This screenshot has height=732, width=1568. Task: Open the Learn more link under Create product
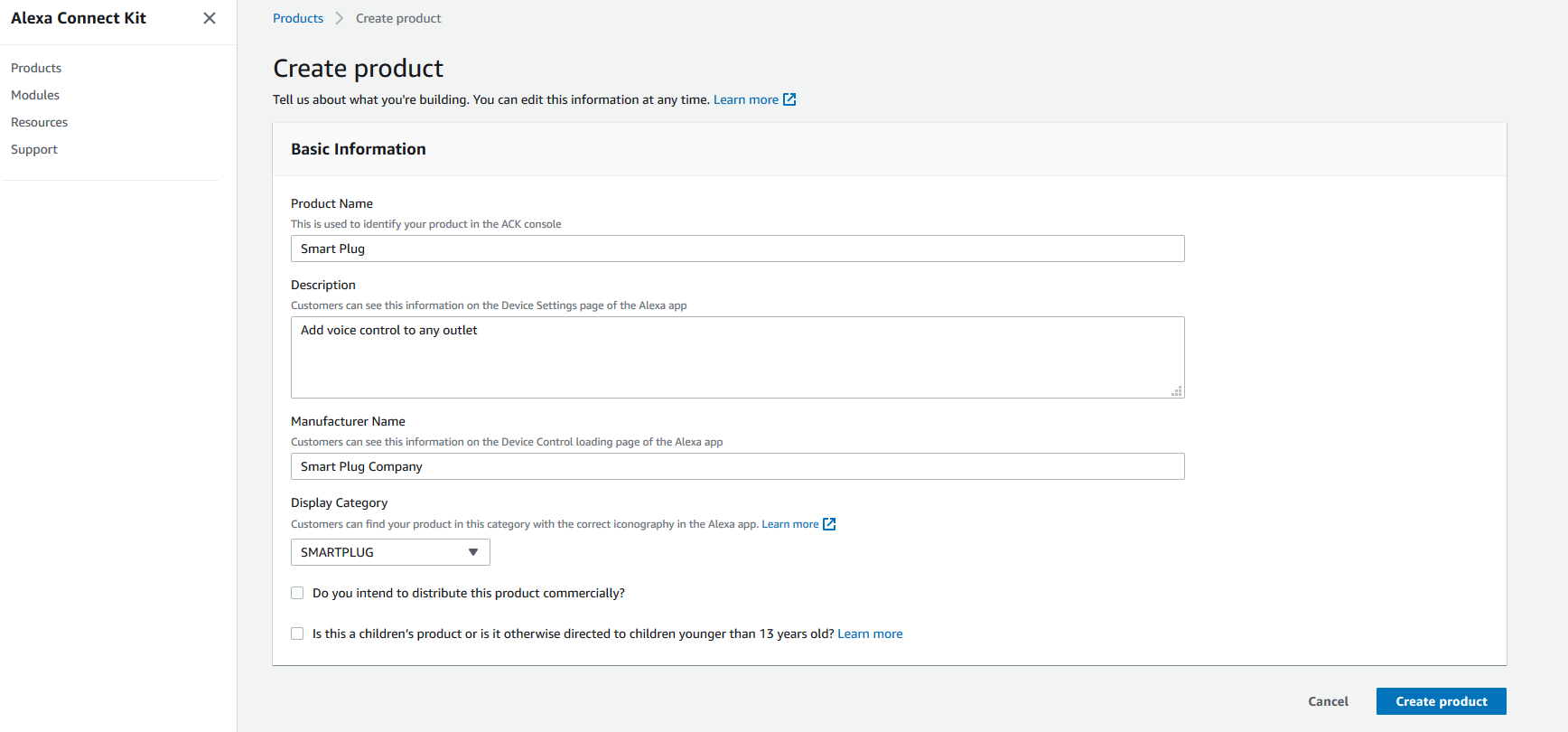pyautogui.click(x=746, y=99)
